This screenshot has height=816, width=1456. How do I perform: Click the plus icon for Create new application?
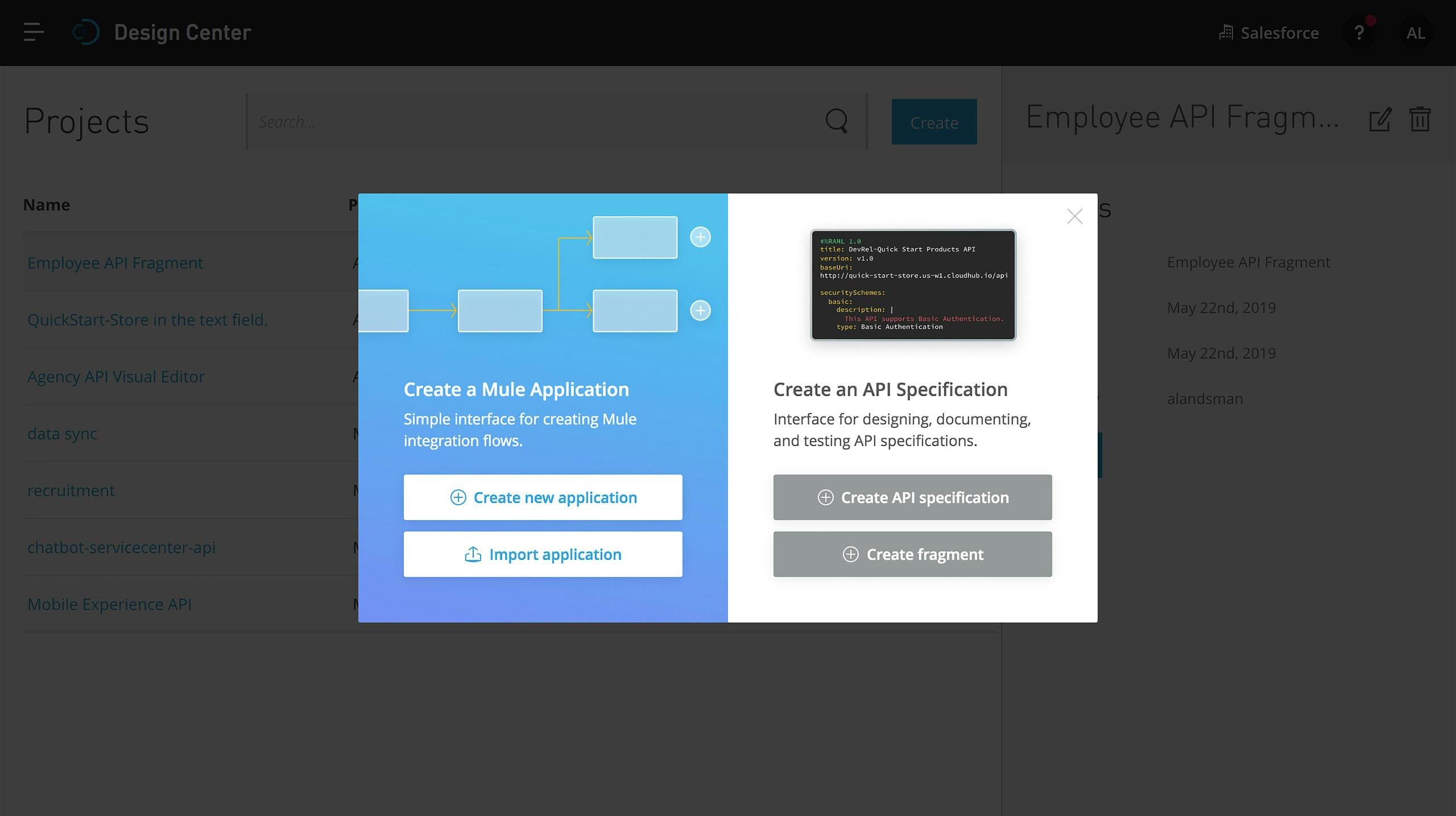click(458, 497)
